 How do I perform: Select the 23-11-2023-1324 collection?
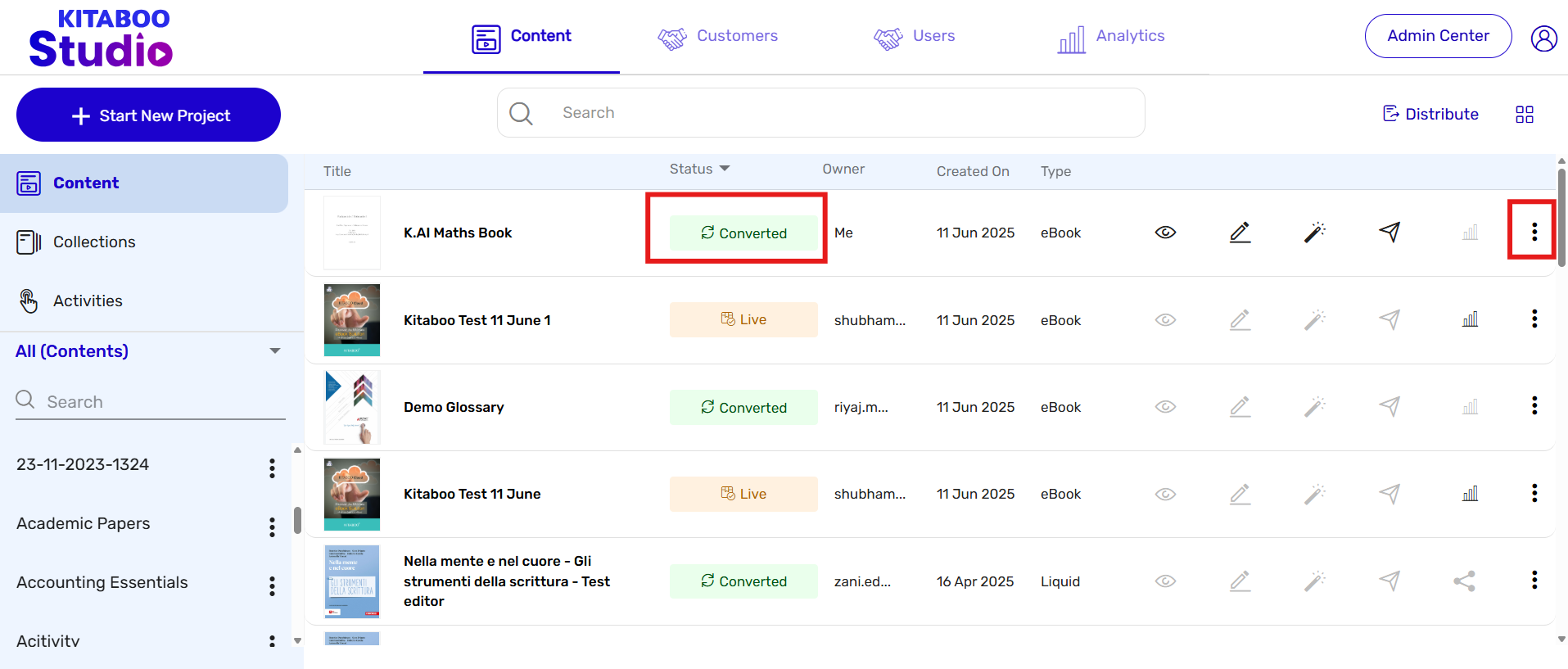(x=83, y=464)
